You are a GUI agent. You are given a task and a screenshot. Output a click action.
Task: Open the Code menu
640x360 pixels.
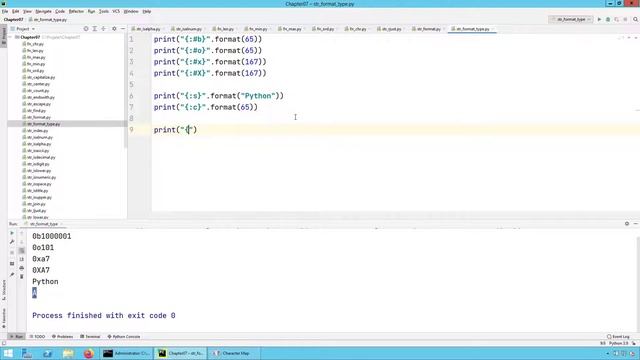point(60,11)
